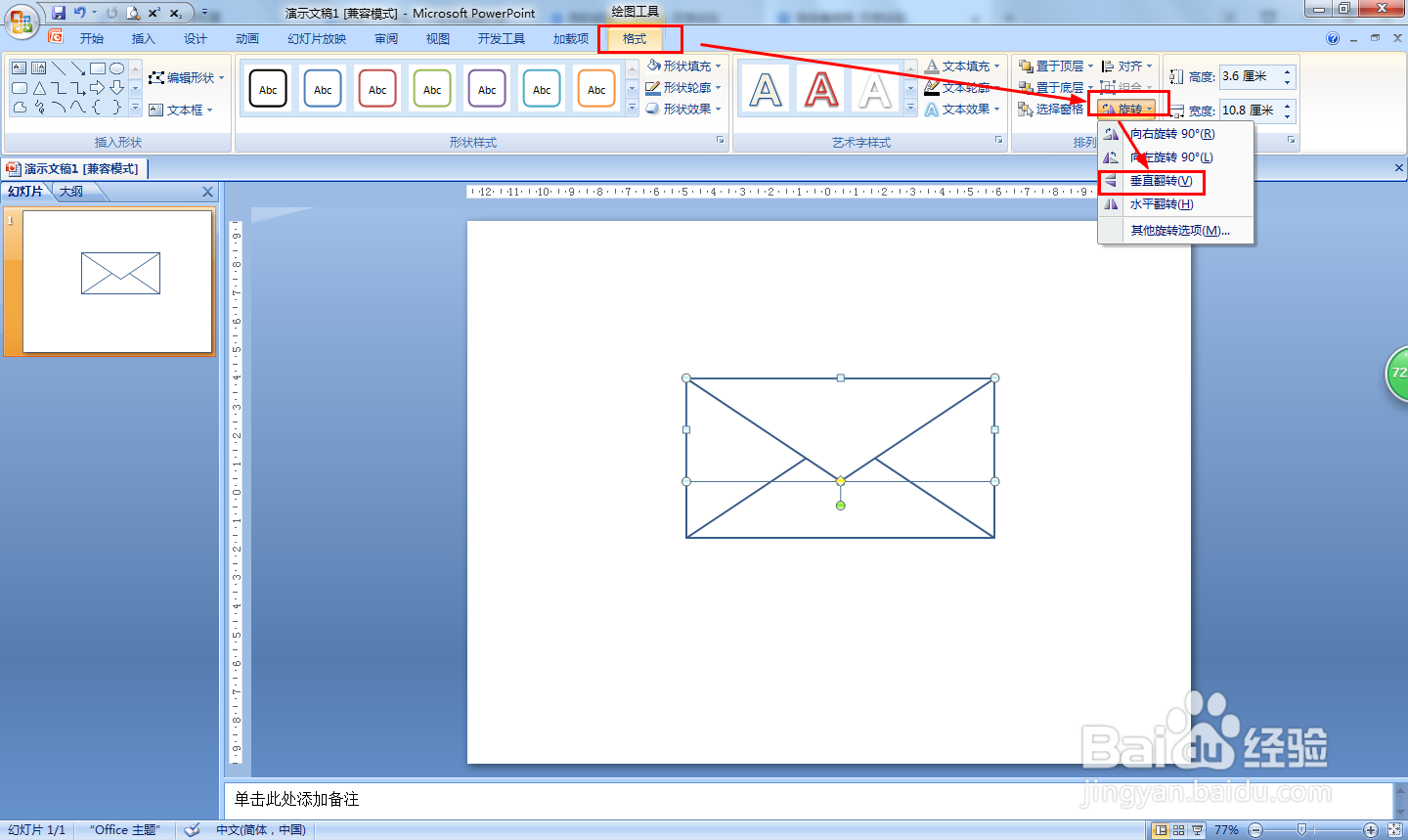
Task: Open the Shape Fill (形状填充) dropdown
Action: click(684, 66)
